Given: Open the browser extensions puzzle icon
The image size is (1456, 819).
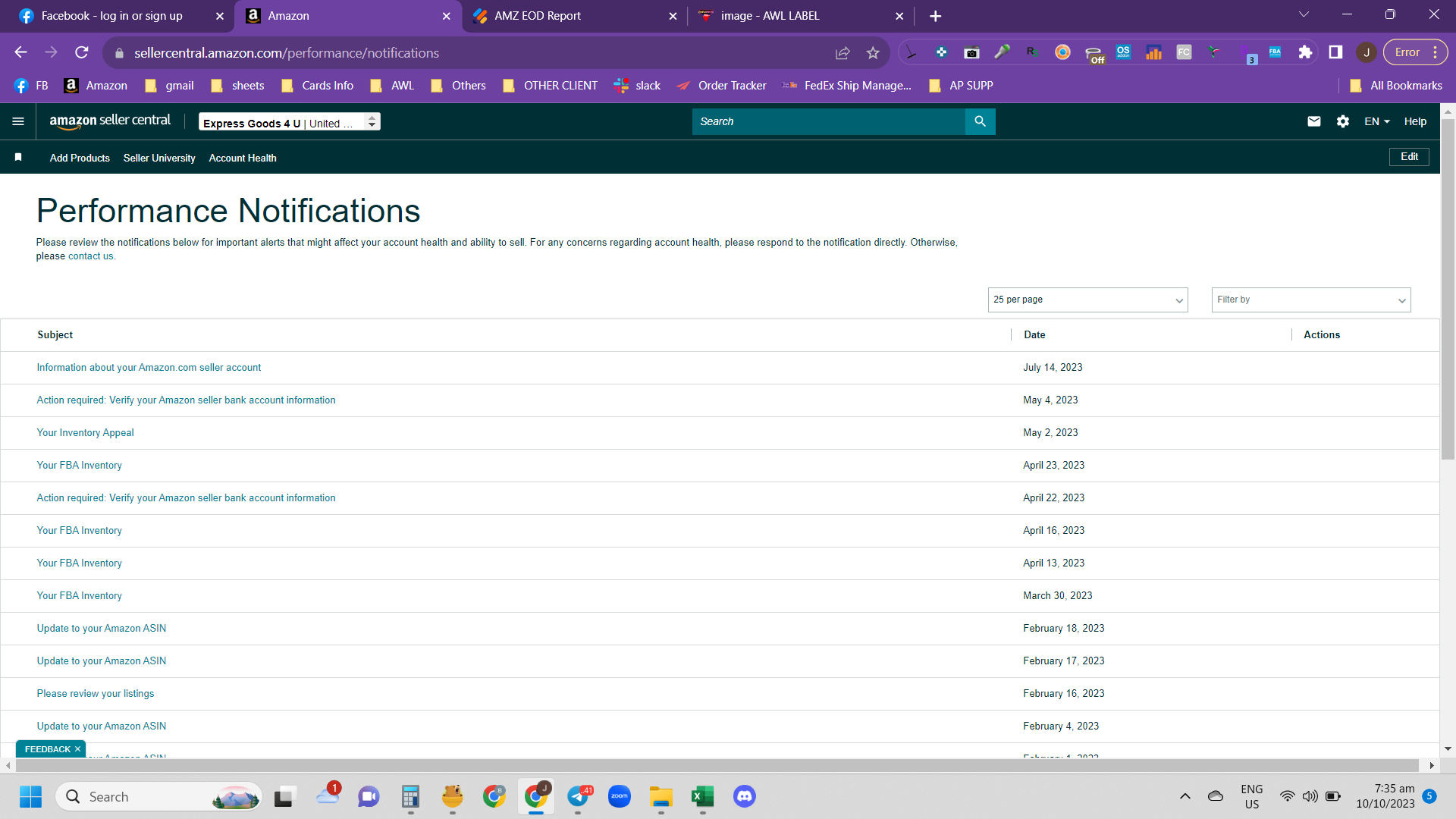Looking at the screenshot, I should click(1305, 52).
